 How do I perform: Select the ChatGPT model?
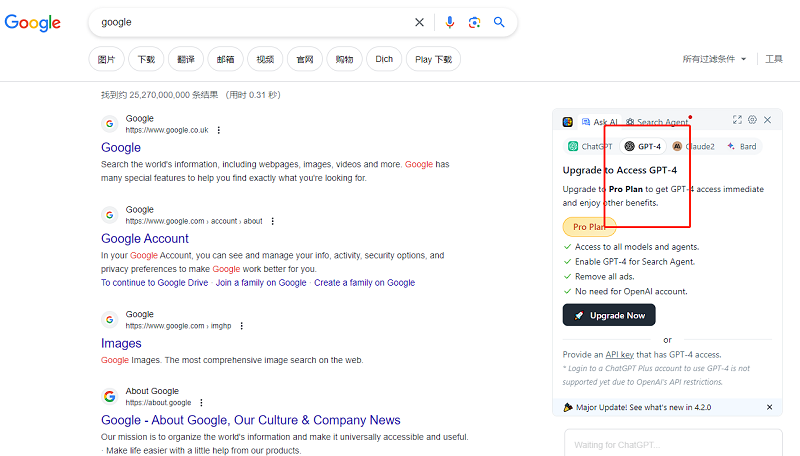[x=590, y=146]
